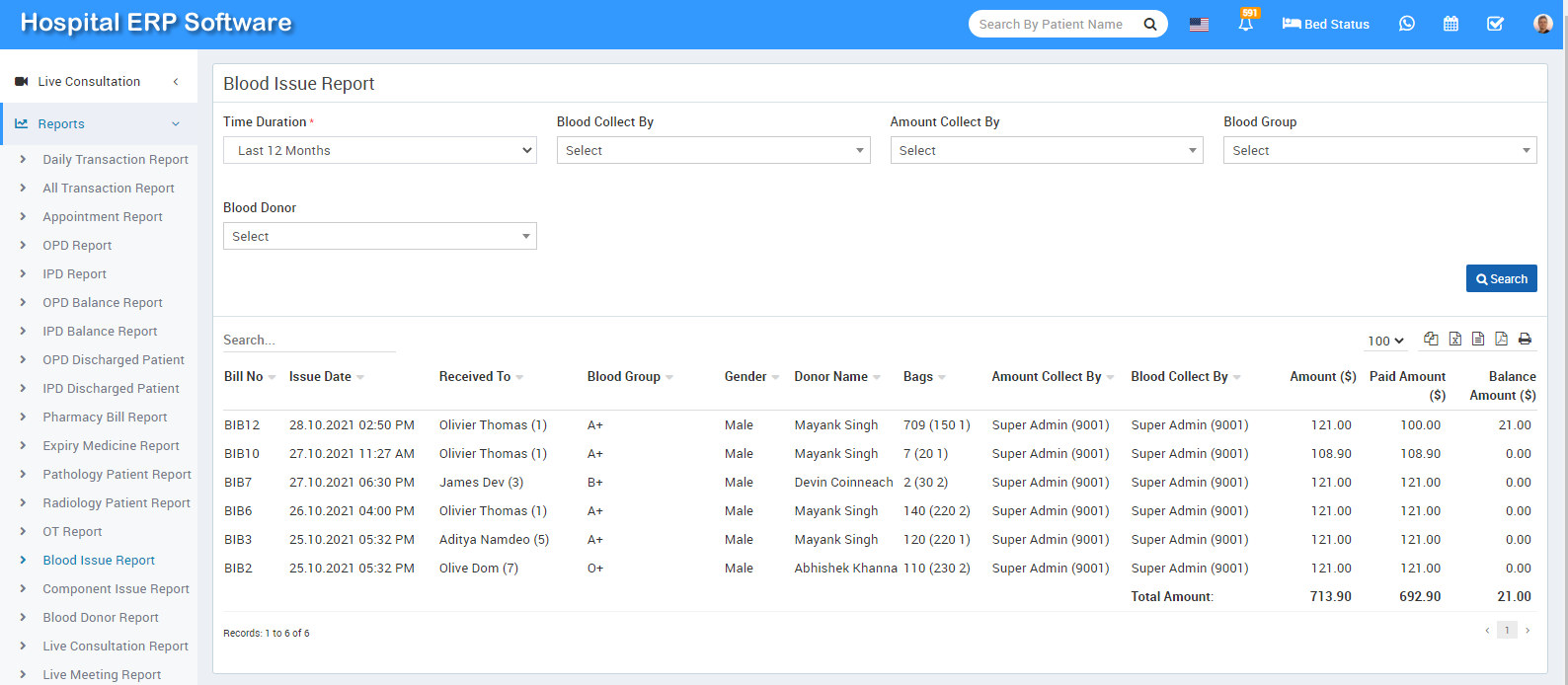Image resolution: width=1568 pixels, height=685 pixels.
Task: Open the Time Duration dropdown
Action: click(379, 150)
